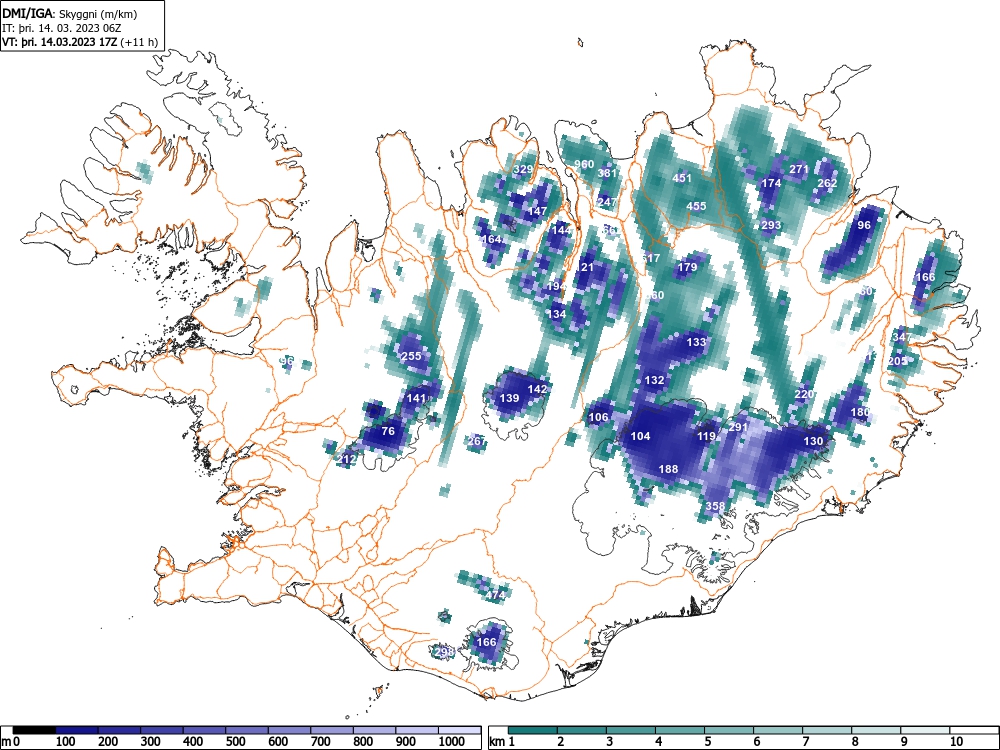
Task: Click the km unit label on the legend
Action: coord(497,742)
